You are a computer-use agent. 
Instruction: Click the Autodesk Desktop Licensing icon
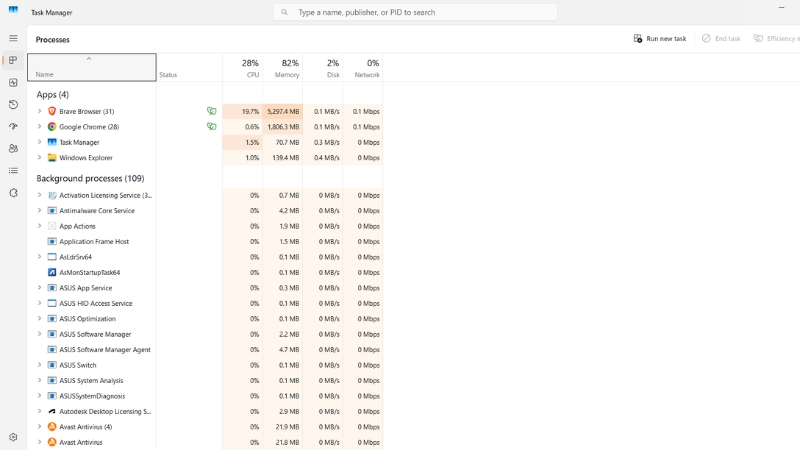pyautogui.click(x=52, y=411)
